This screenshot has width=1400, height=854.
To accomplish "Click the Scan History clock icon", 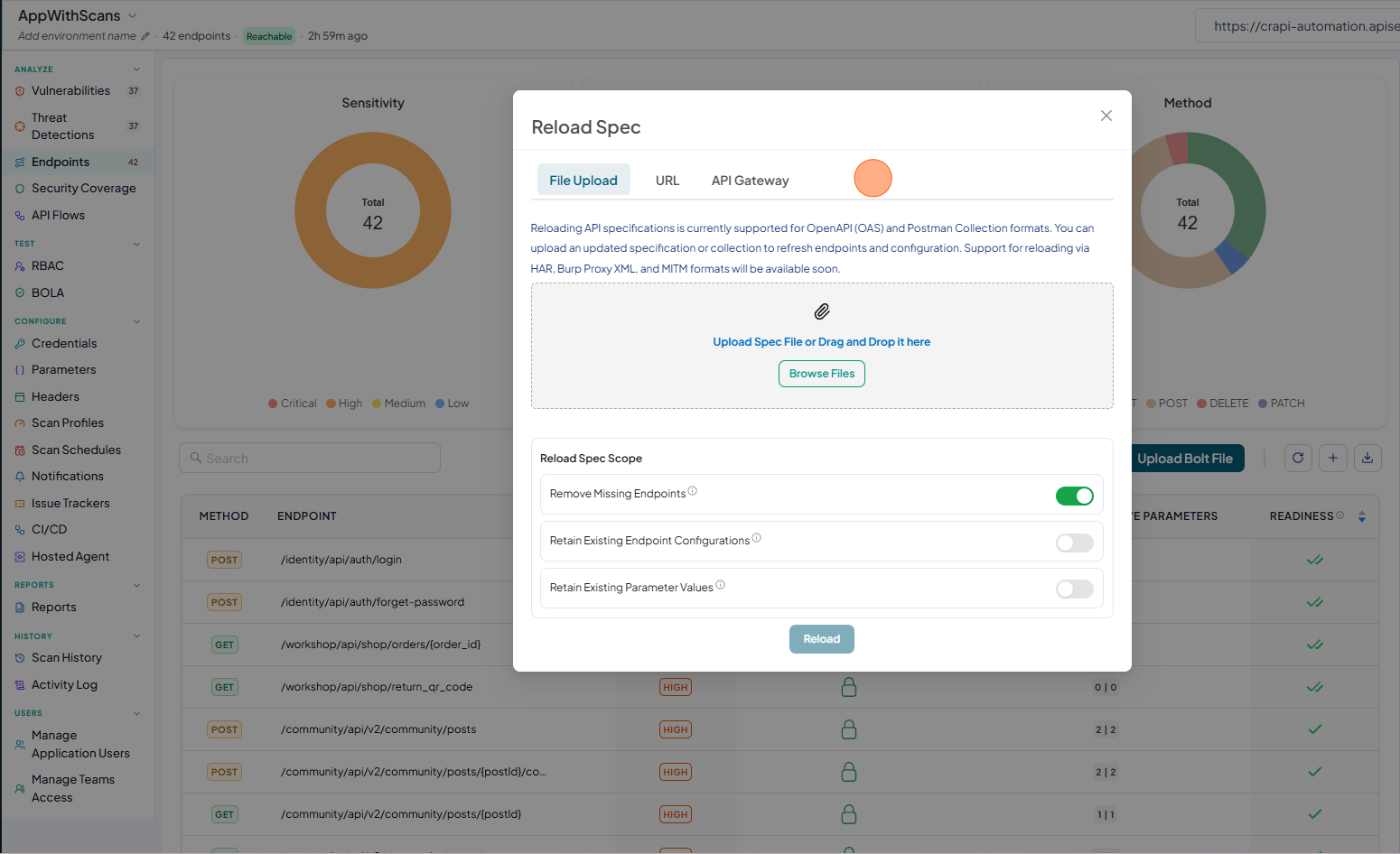I will pyautogui.click(x=20, y=658).
